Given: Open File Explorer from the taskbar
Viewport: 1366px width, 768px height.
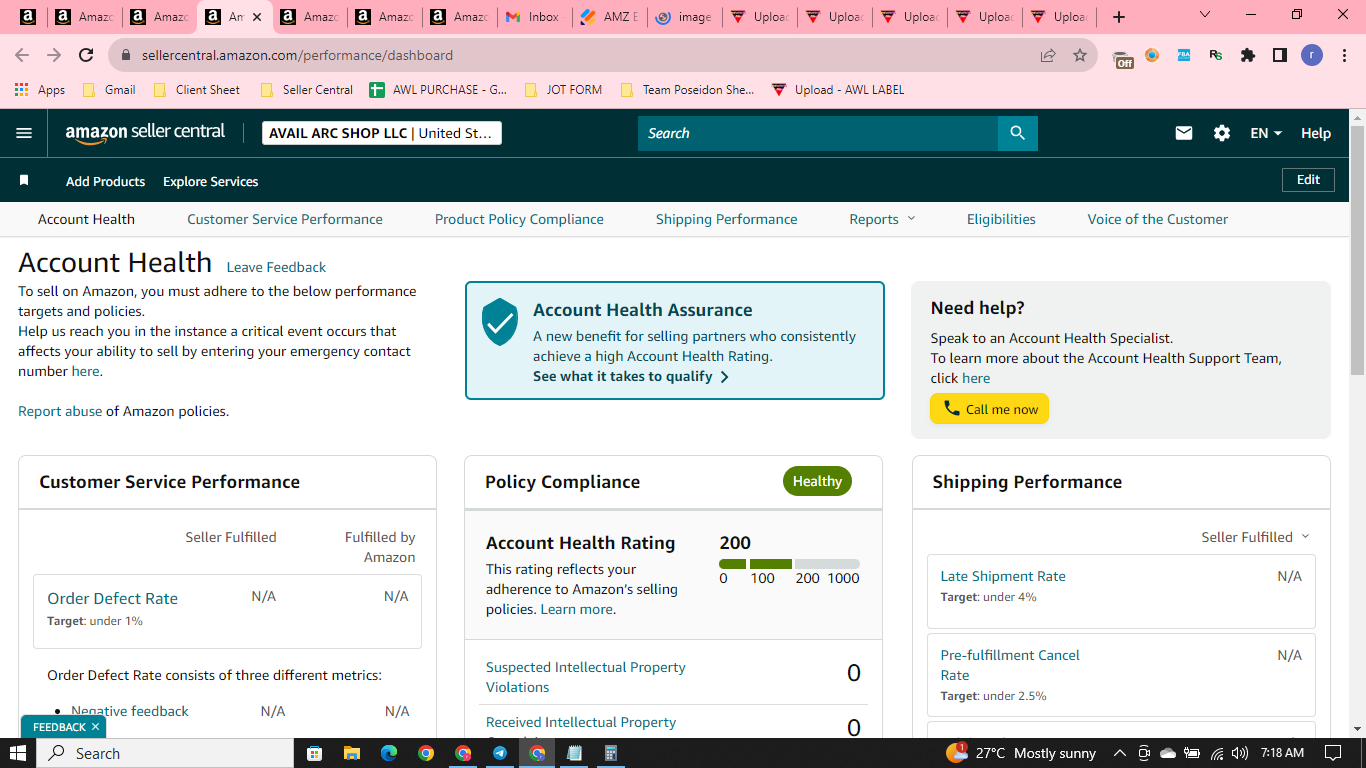Looking at the screenshot, I should [351, 753].
